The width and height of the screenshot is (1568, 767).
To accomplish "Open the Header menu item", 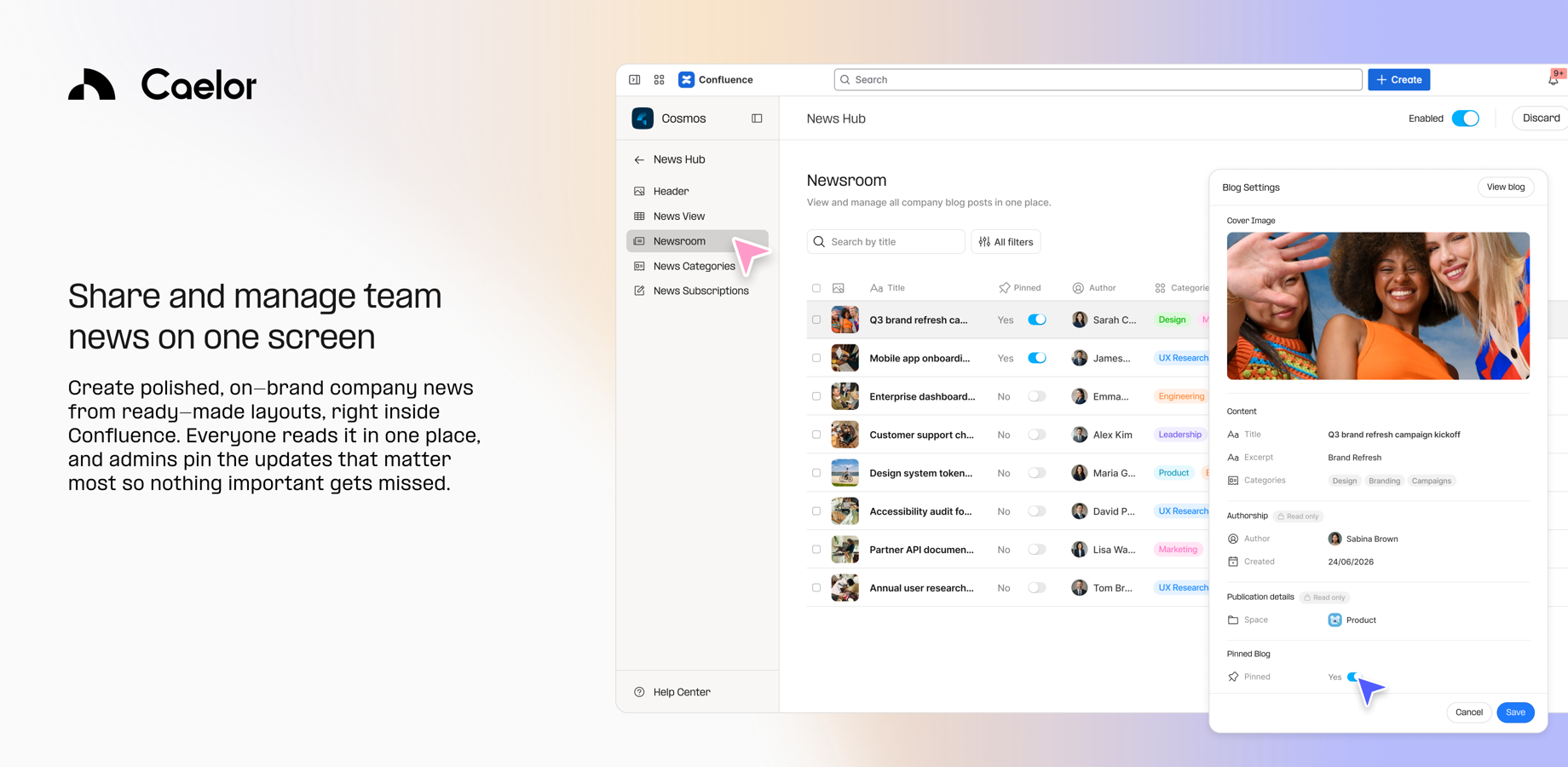I will tap(697, 191).
